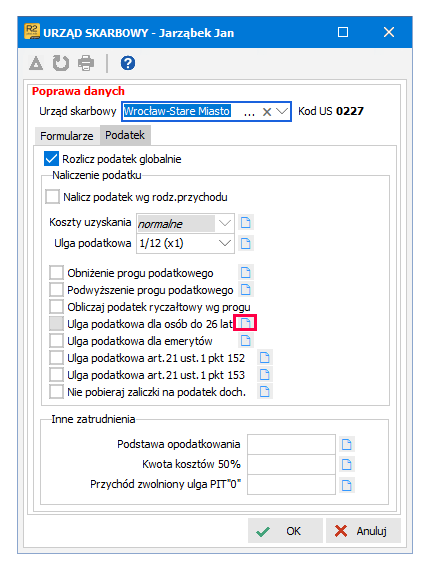Click the Przychód zwolniony ulga PIT"0" field

(291, 485)
